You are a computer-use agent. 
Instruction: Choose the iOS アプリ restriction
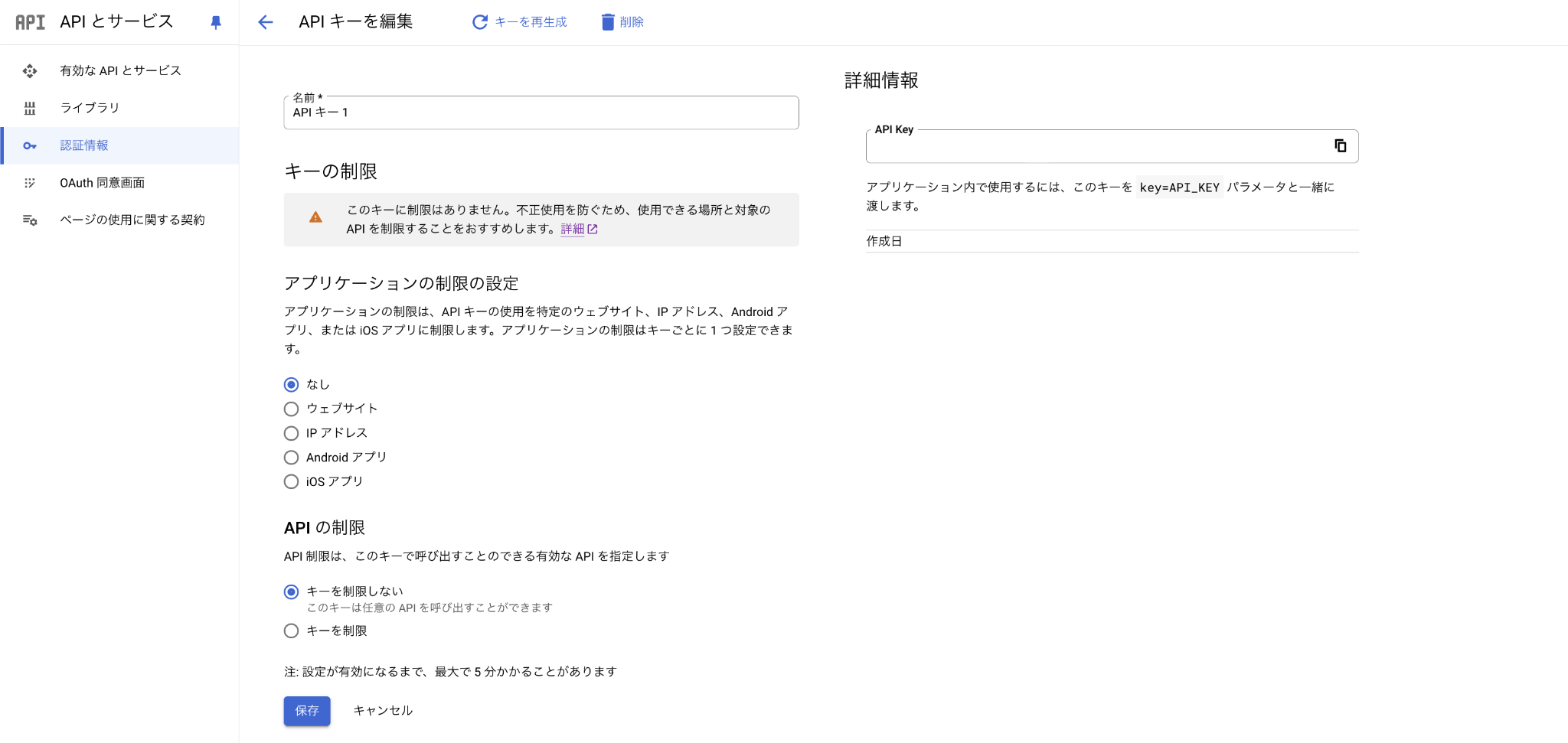(x=291, y=481)
